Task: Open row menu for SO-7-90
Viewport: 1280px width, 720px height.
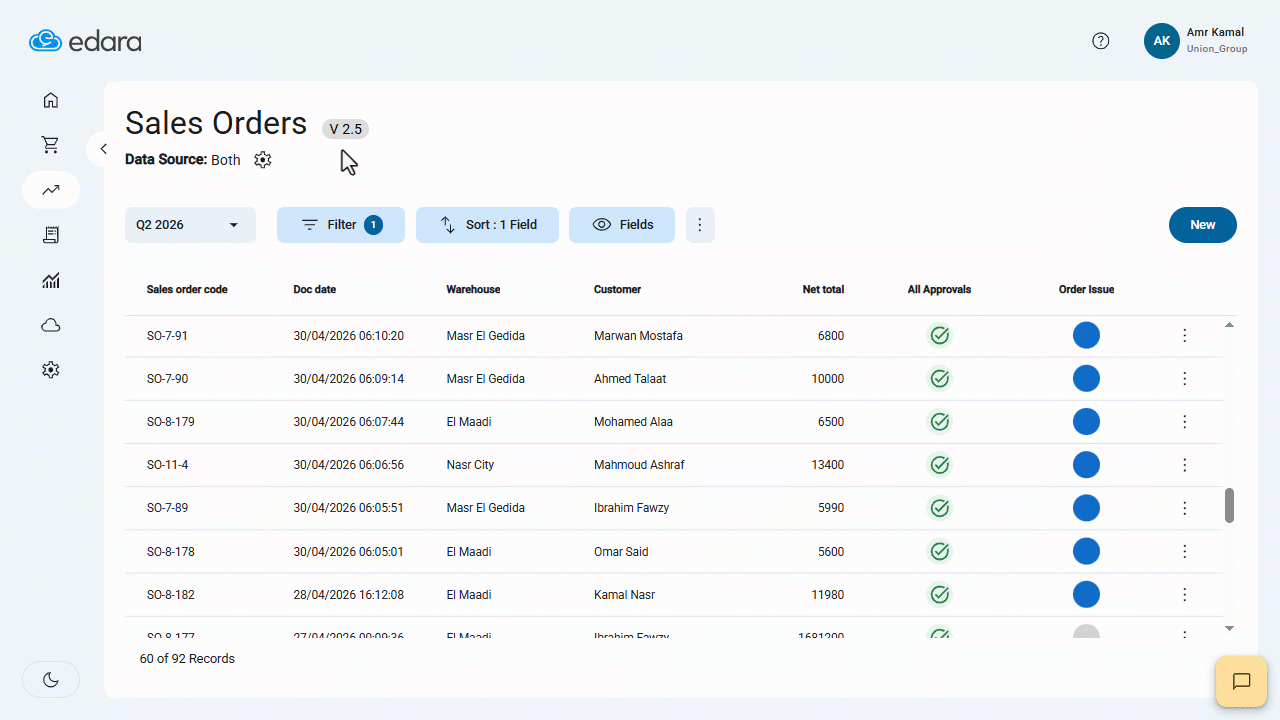Action: click(x=1185, y=379)
